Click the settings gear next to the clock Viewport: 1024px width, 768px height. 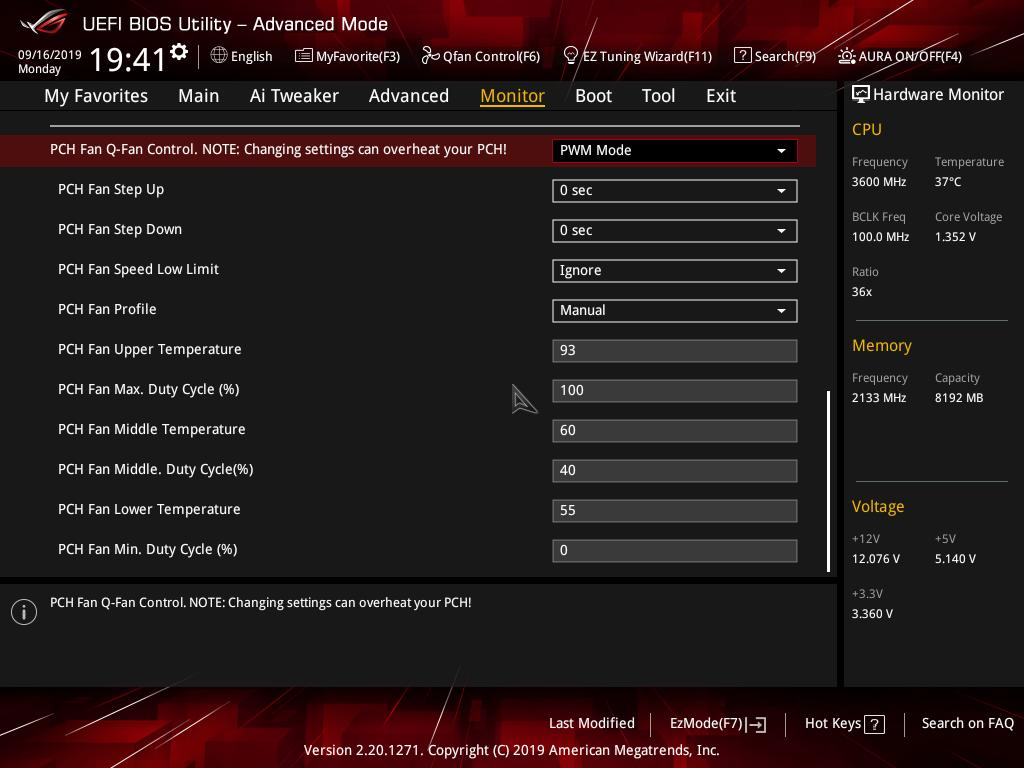[x=179, y=52]
